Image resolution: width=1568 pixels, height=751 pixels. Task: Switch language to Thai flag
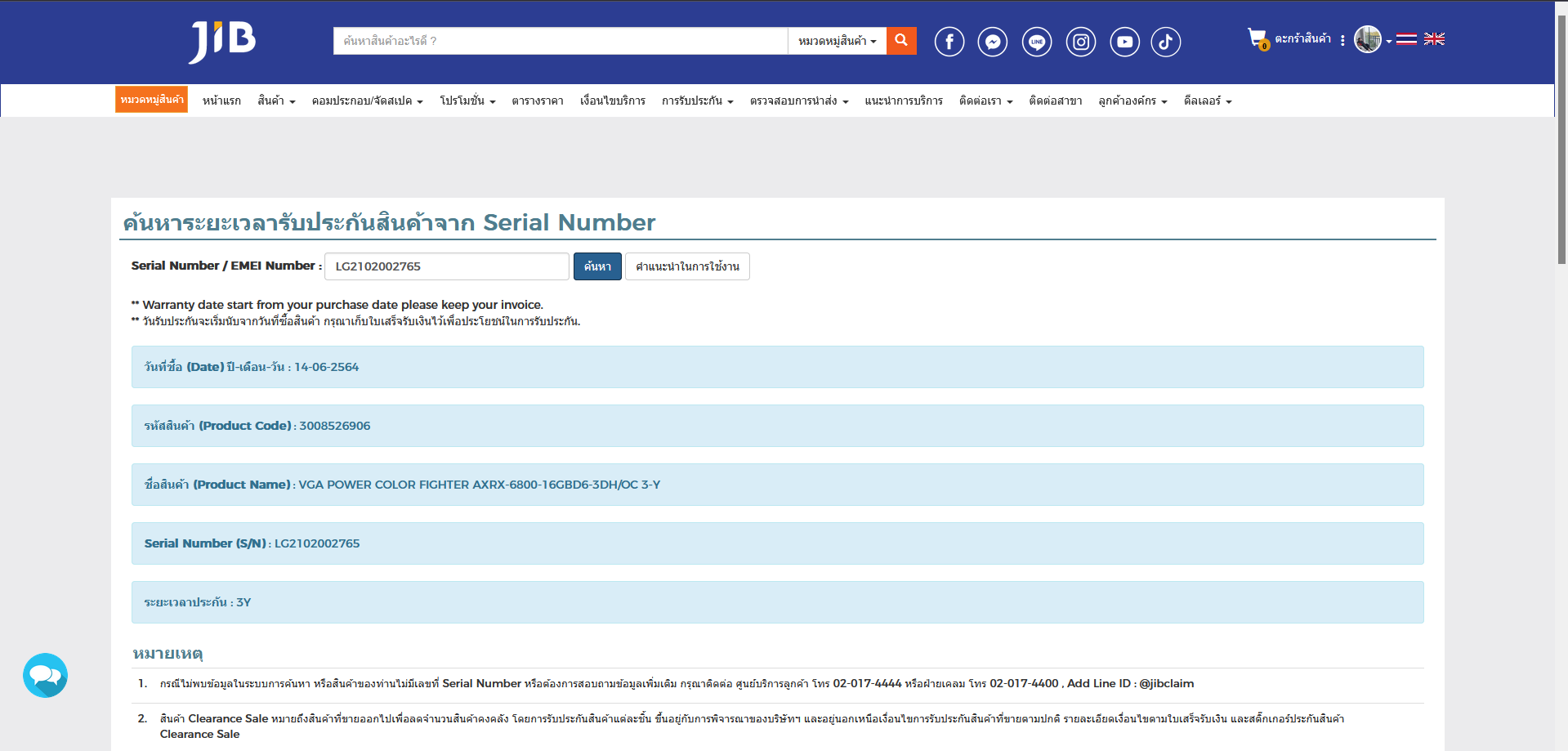click(x=1406, y=38)
